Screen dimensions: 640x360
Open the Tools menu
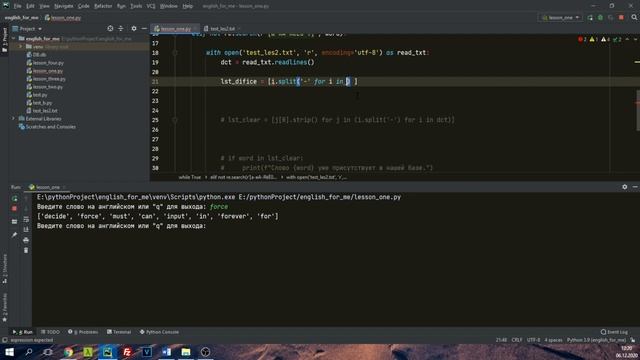tap(136, 6)
